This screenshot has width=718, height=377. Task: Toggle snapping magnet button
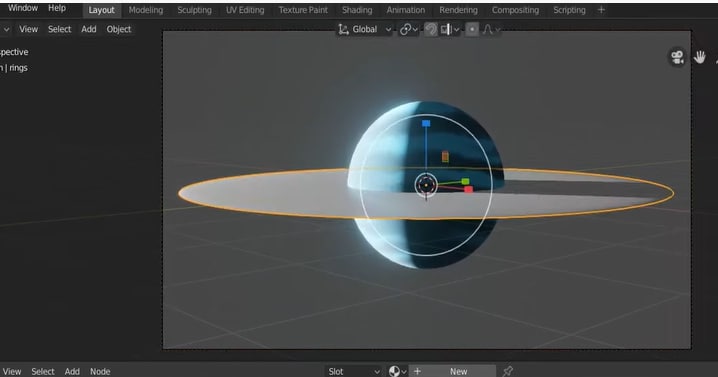coord(430,29)
